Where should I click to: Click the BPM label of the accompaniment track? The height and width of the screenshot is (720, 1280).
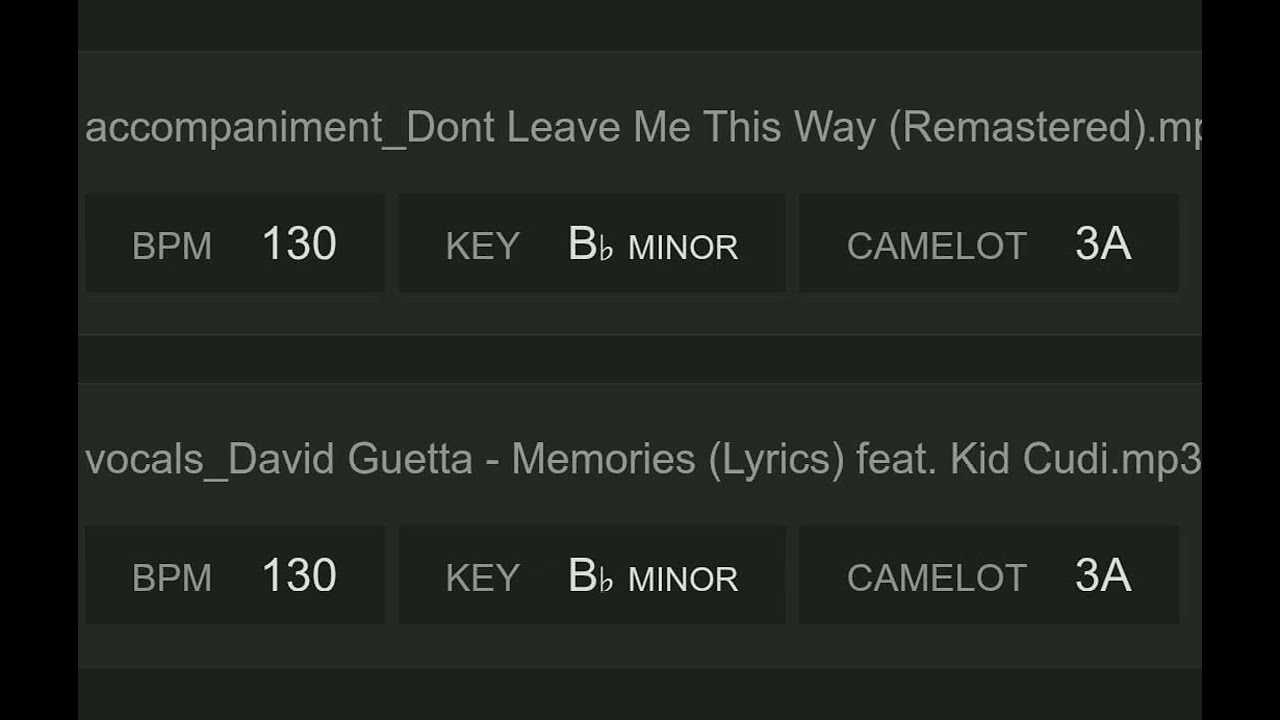pyautogui.click(x=172, y=246)
